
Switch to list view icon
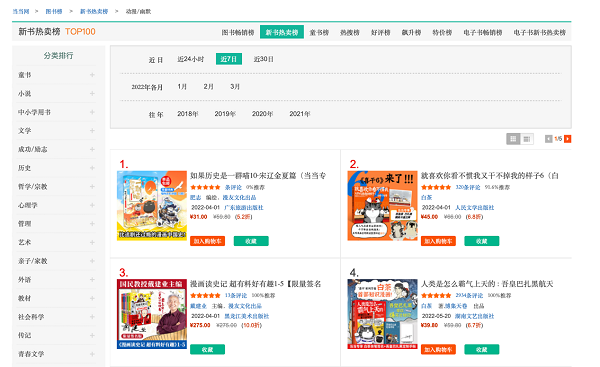[527, 139]
